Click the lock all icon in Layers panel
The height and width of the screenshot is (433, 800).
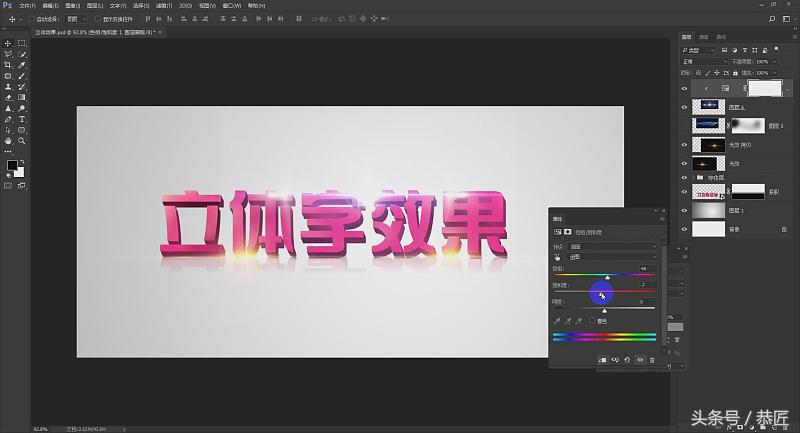coord(735,73)
